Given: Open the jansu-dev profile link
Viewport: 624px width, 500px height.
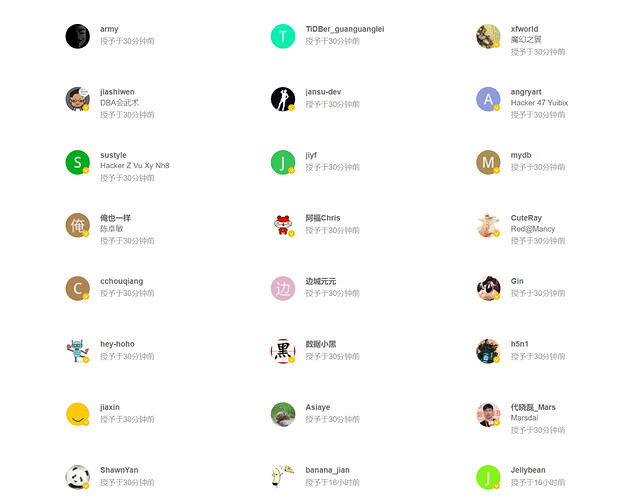Looking at the screenshot, I should point(323,92).
